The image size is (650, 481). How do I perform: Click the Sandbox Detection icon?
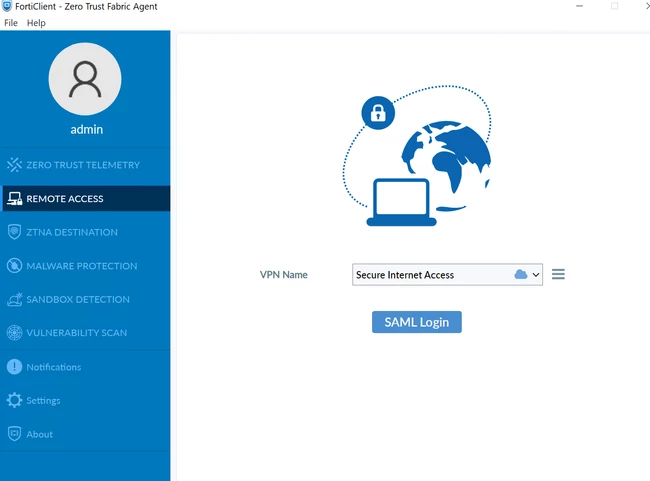[15, 299]
